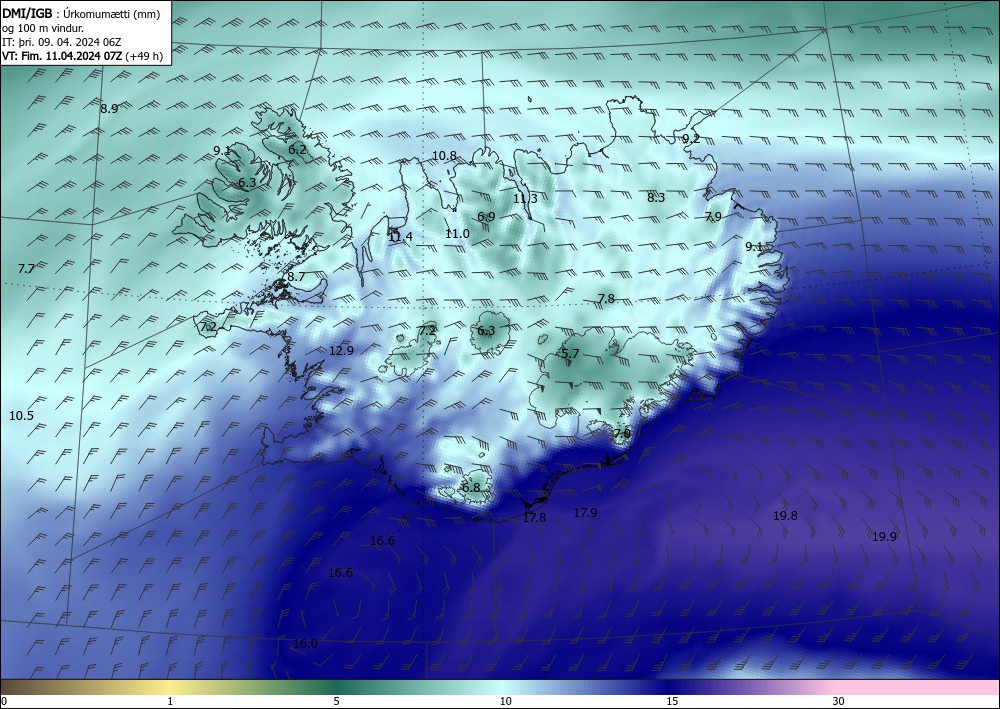Click the 12.9 value label
The image size is (1000, 709).
tap(341, 350)
